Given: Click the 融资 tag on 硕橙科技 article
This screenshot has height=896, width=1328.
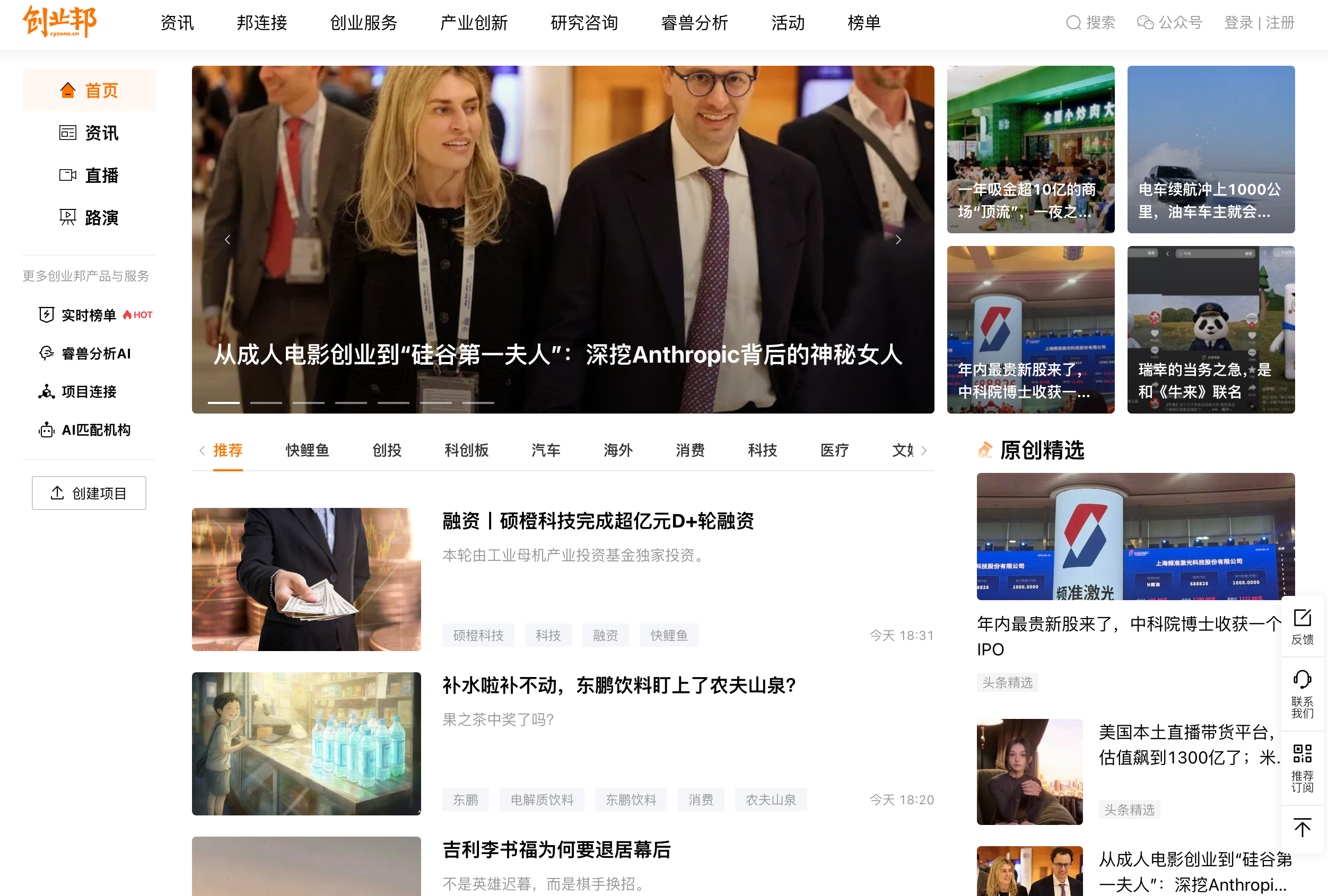Looking at the screenshot, I should pyautogui.click(x=605, y=635).
